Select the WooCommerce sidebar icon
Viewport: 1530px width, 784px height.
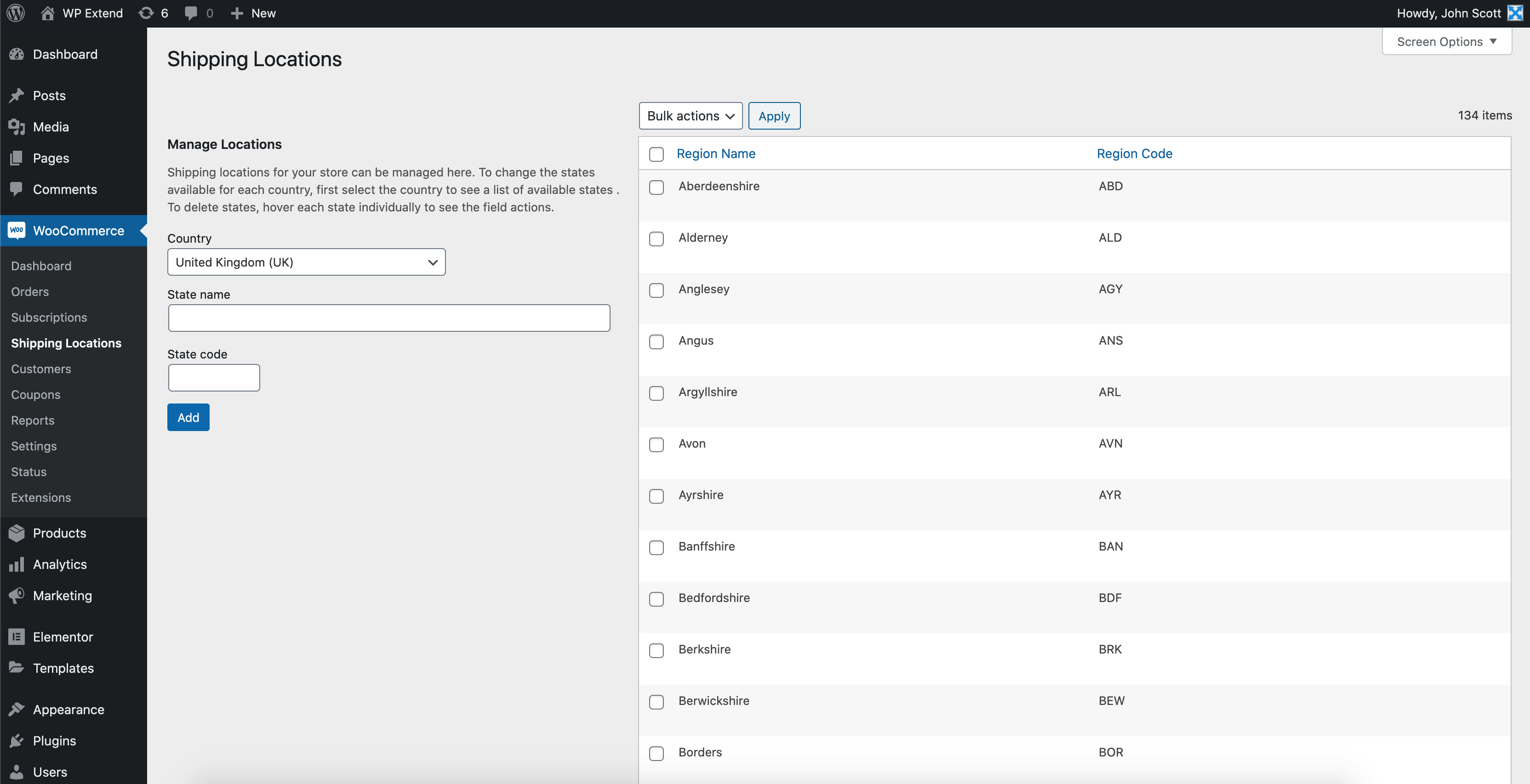[x=17, y=230]
